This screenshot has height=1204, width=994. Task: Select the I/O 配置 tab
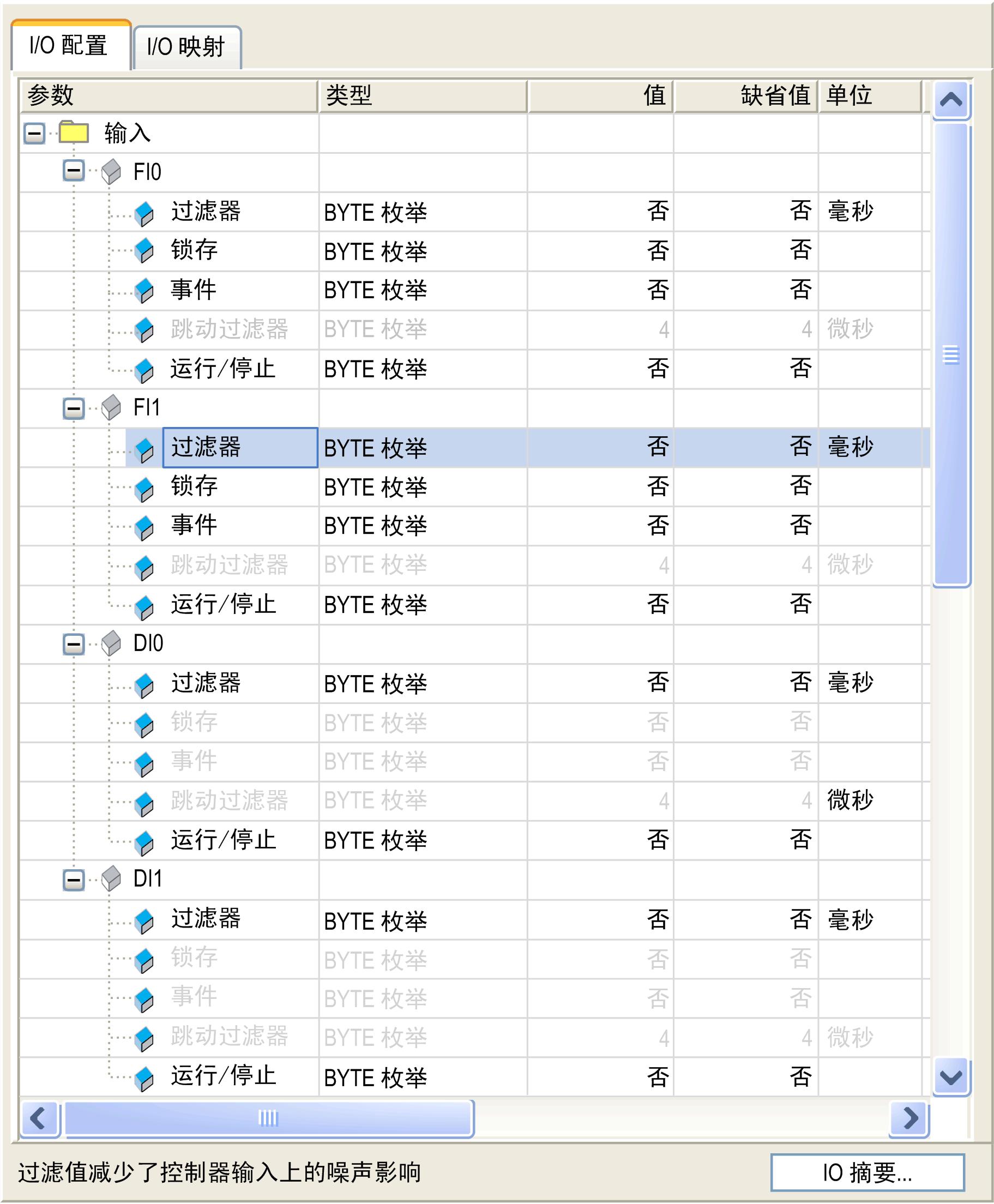[69, 46]
